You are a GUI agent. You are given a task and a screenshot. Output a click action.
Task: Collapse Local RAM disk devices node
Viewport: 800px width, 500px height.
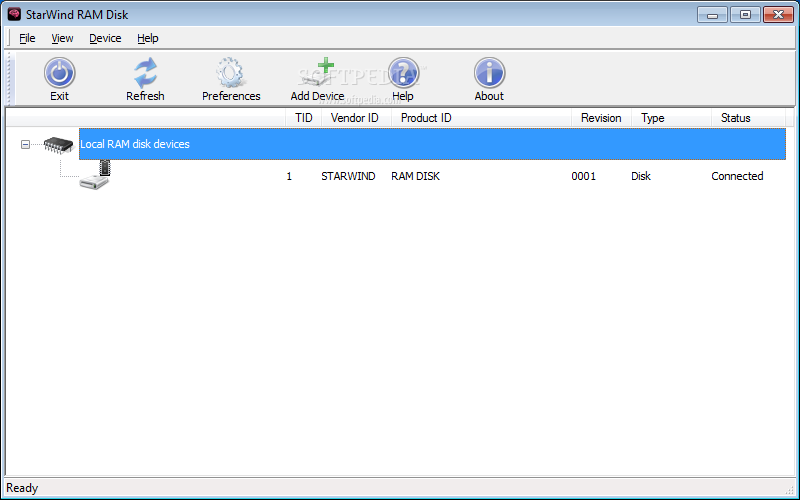[25, 145]
